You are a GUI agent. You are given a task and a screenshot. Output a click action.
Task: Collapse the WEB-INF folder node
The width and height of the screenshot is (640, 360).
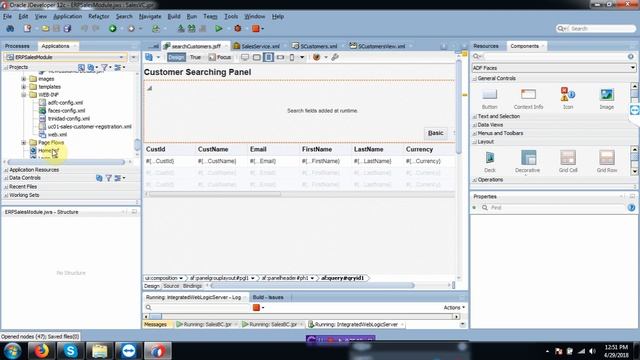pyautogui.click(x=24, y=95)
